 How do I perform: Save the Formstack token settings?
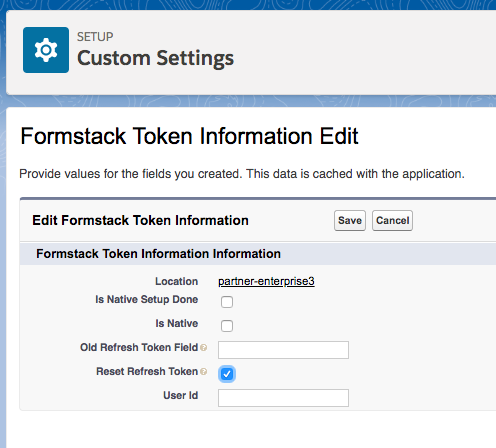(350, 220)
